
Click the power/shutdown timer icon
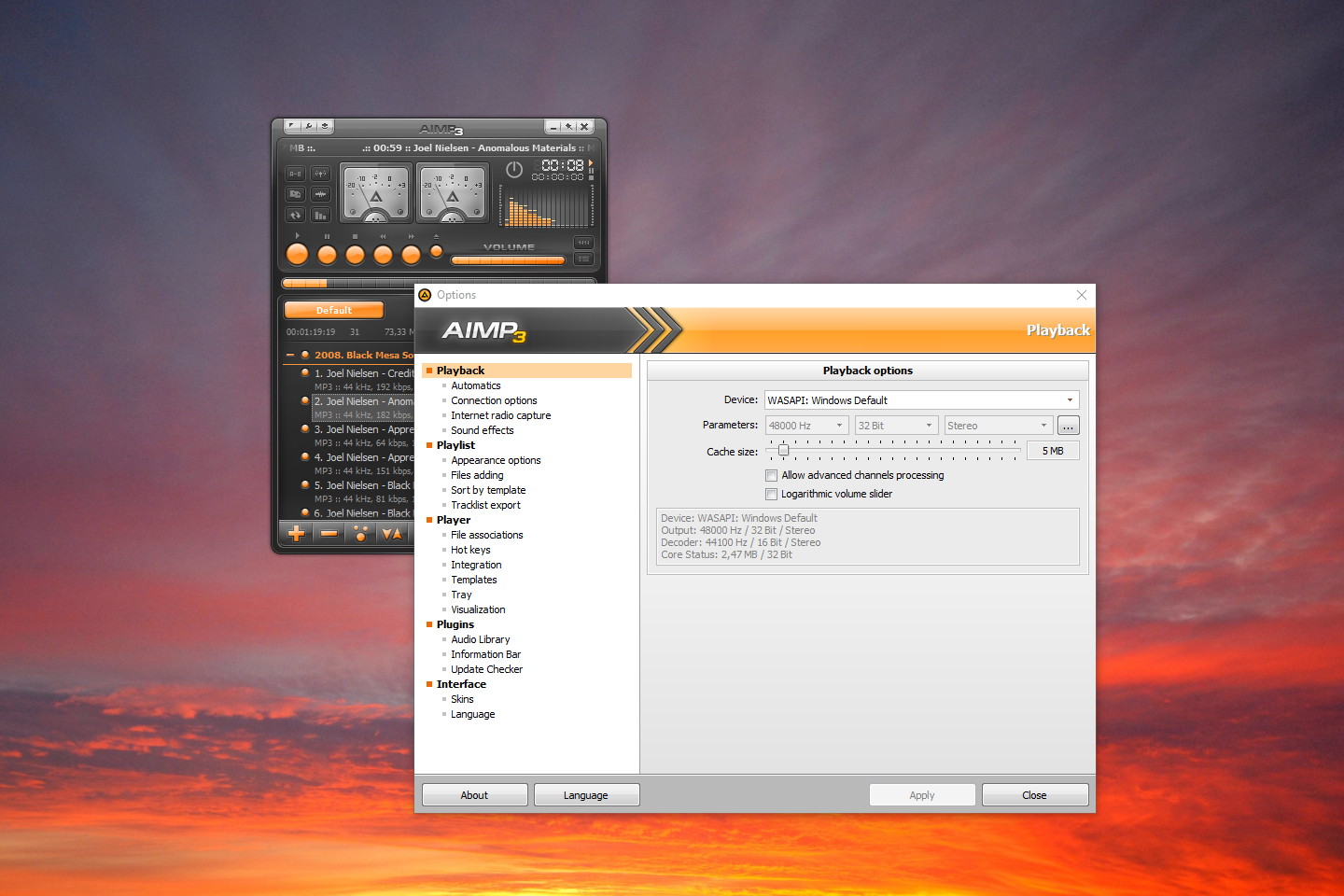pyautogui.click(x=514, y=170)
